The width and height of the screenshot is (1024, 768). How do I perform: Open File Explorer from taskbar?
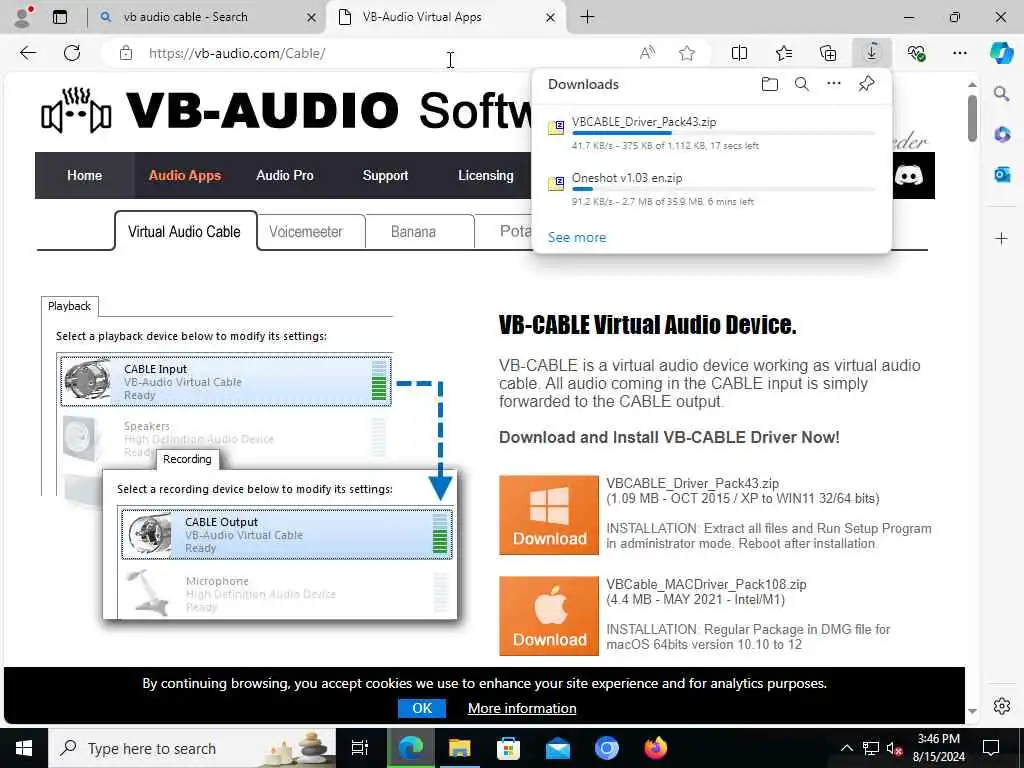pyautogui.click(x=460, y=748)
